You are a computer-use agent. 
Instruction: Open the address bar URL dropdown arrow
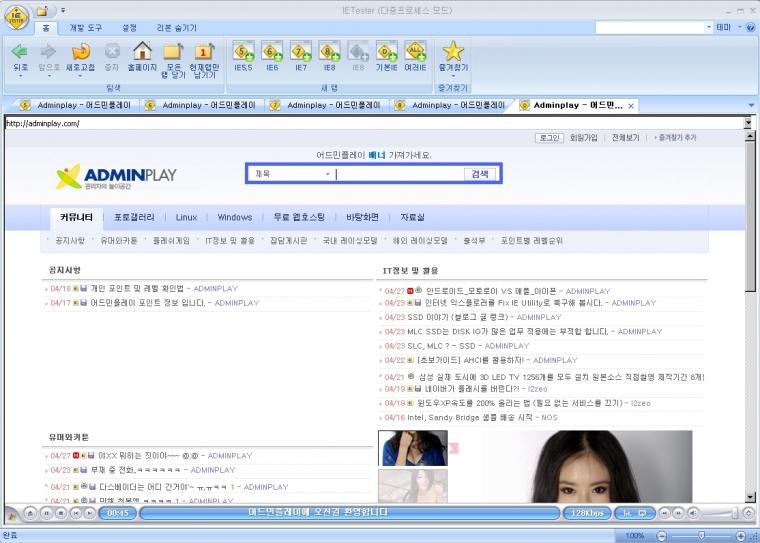tap(747, 123)
